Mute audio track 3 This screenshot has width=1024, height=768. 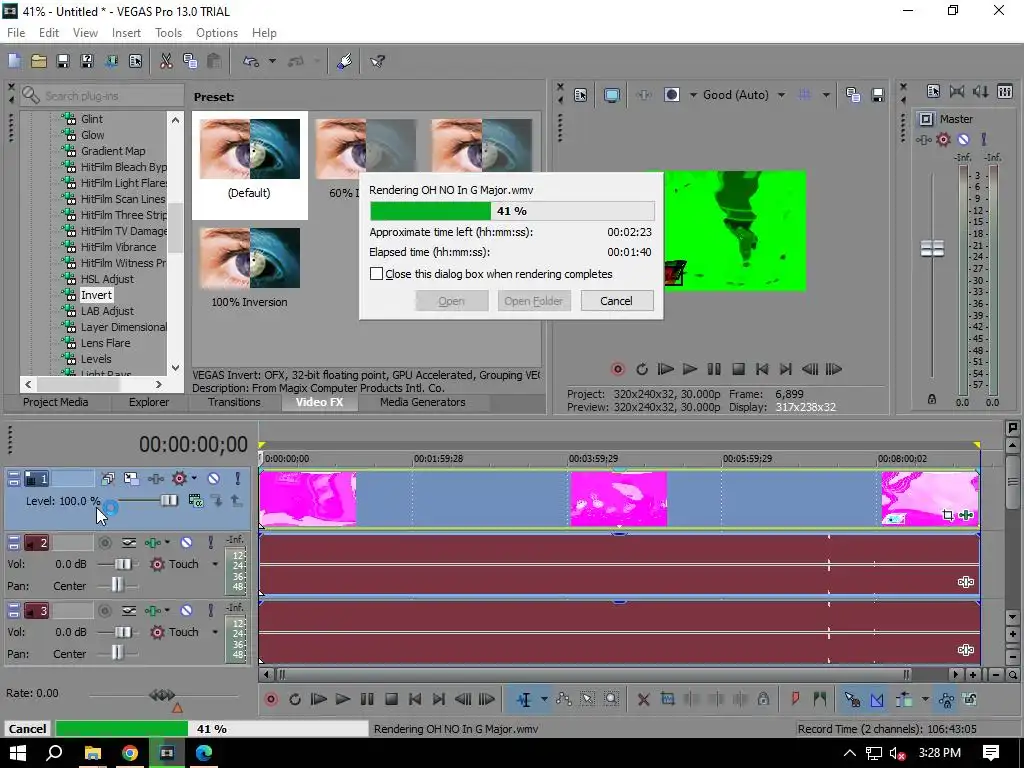pos(186,610)
